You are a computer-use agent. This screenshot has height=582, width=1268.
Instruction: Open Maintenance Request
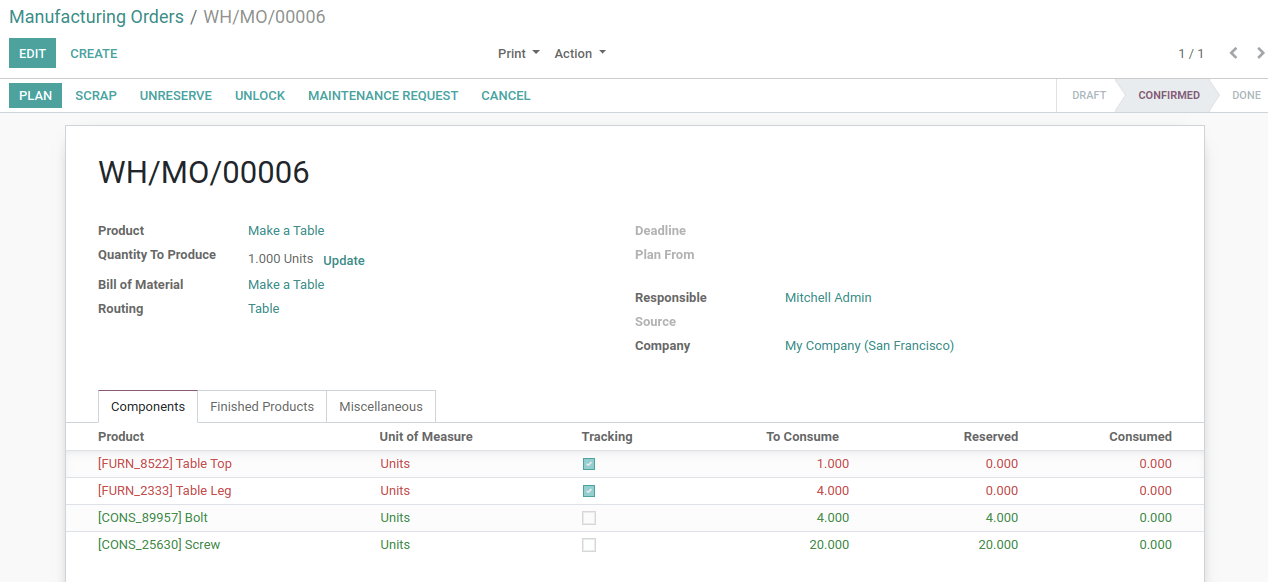point(383,95)
